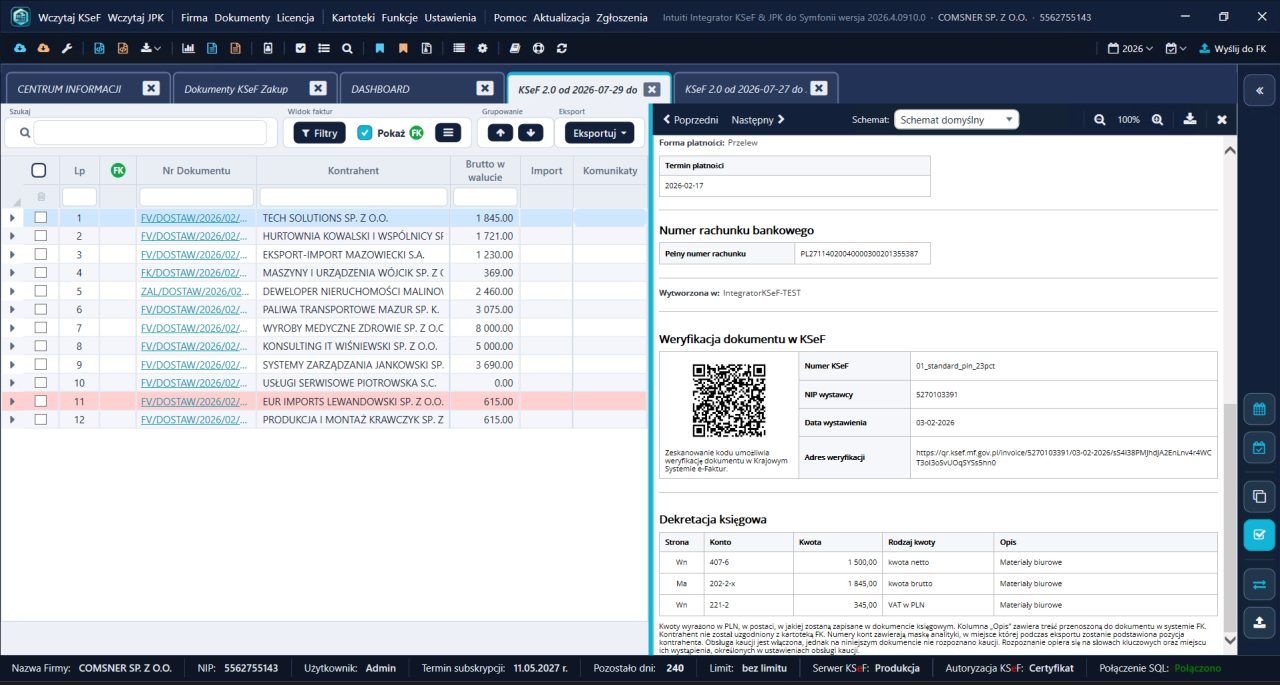1280x685 pixels.
Task: Download the invoice preview document
Action: pos(1190,119)
